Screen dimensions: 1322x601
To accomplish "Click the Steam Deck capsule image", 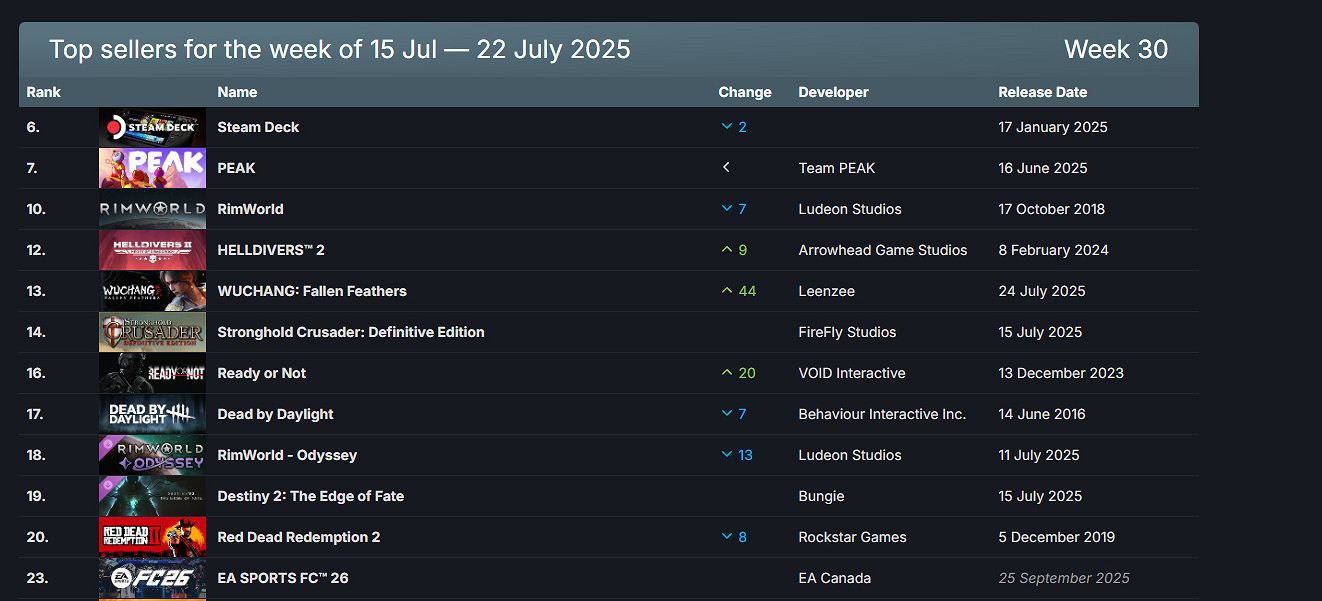I will click(151, 127).
